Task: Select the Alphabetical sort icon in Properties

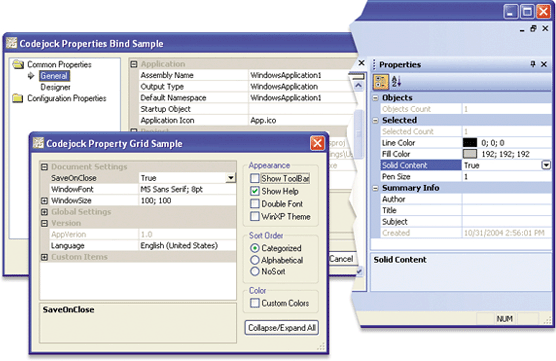Action: point(396,82)
